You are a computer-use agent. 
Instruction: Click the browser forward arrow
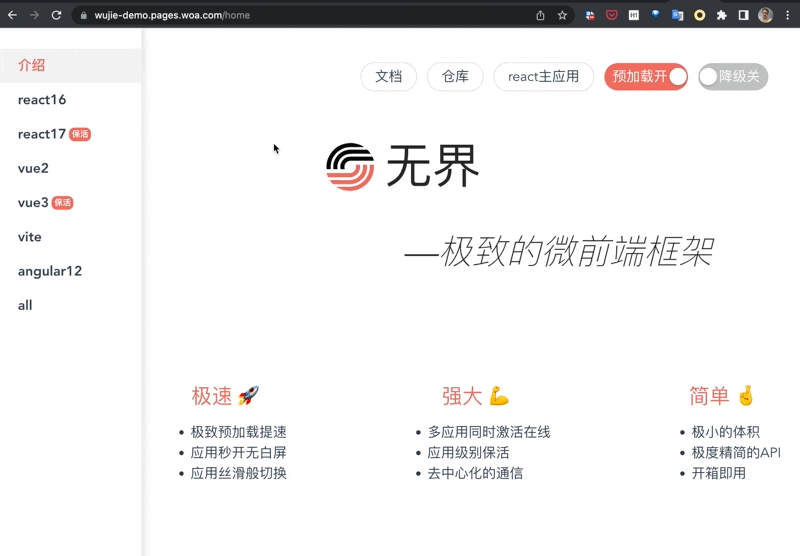point(34,15)
